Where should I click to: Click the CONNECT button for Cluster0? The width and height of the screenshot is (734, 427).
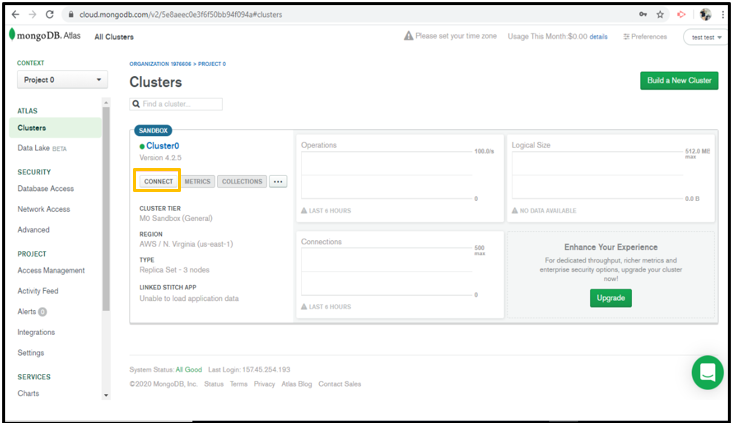[158, 182]
